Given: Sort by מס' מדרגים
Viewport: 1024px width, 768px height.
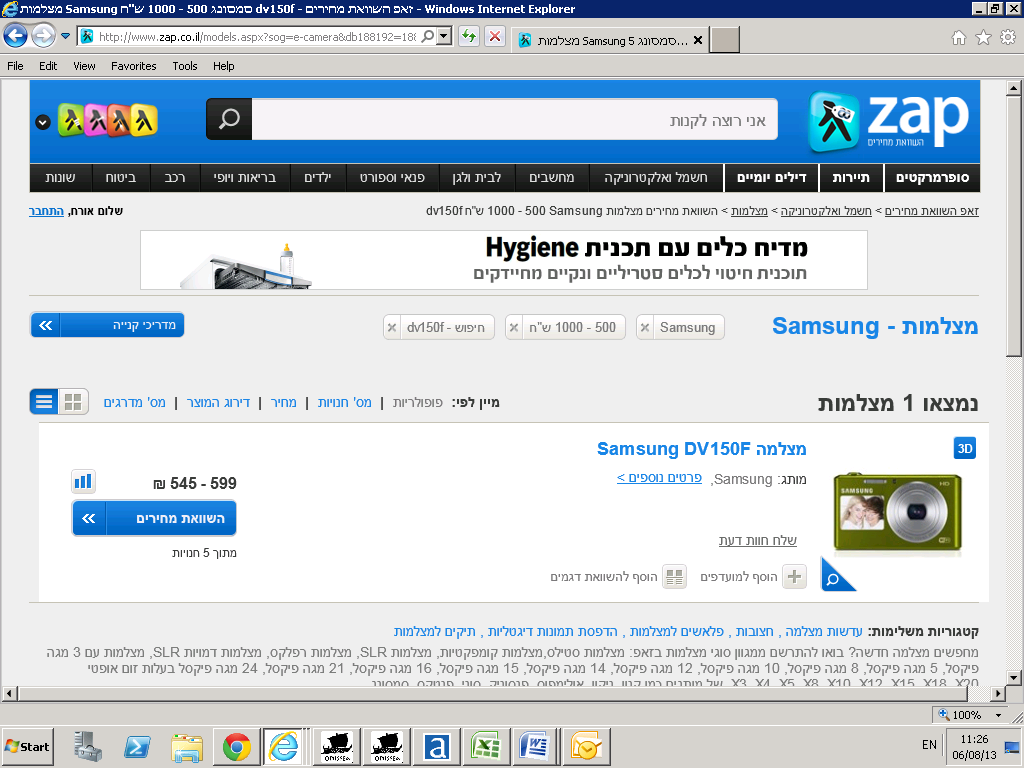Looking at the screenshot, I should coord(135,402).
